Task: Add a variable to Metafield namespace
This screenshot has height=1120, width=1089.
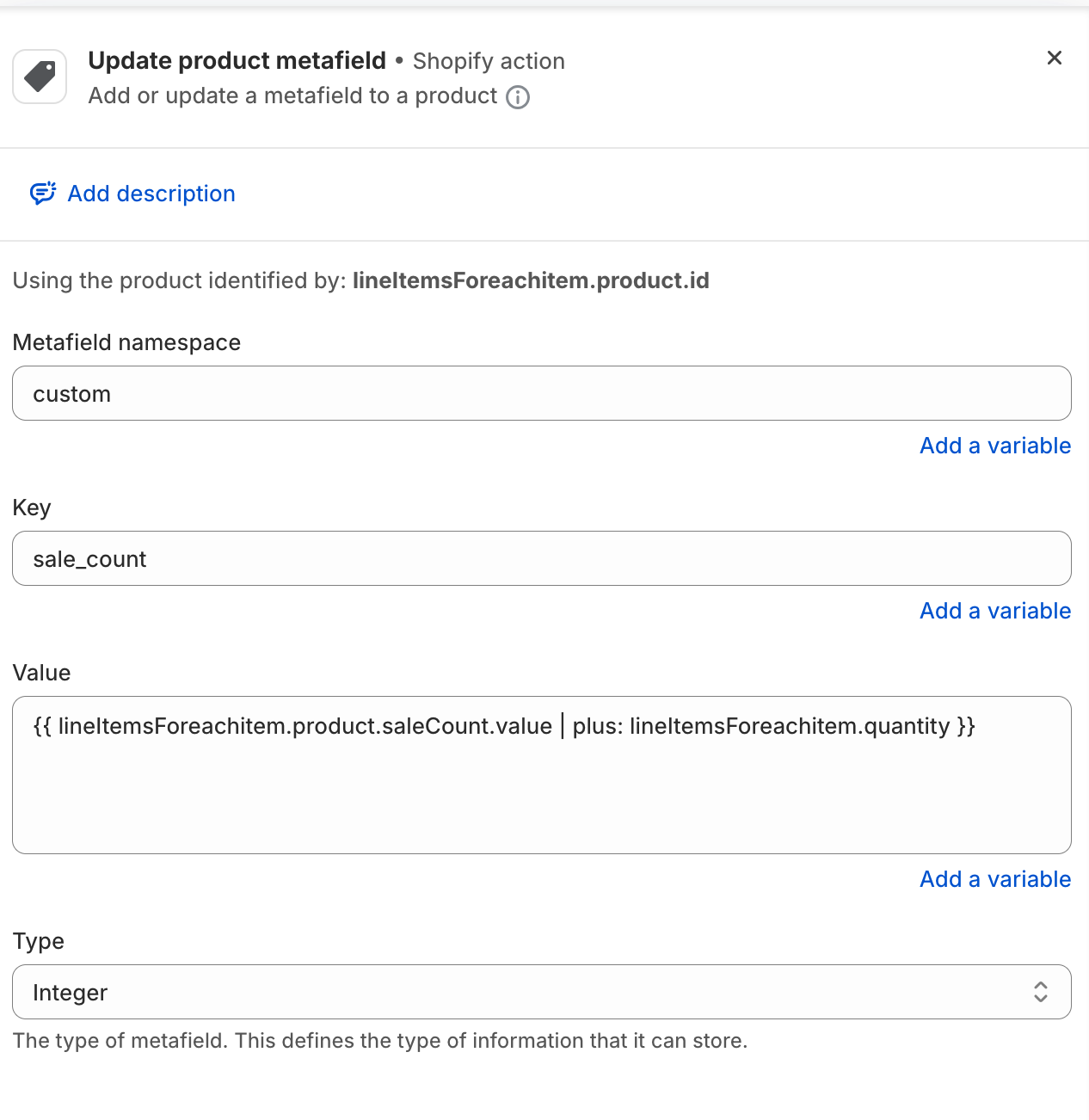Action: [995, 446]
